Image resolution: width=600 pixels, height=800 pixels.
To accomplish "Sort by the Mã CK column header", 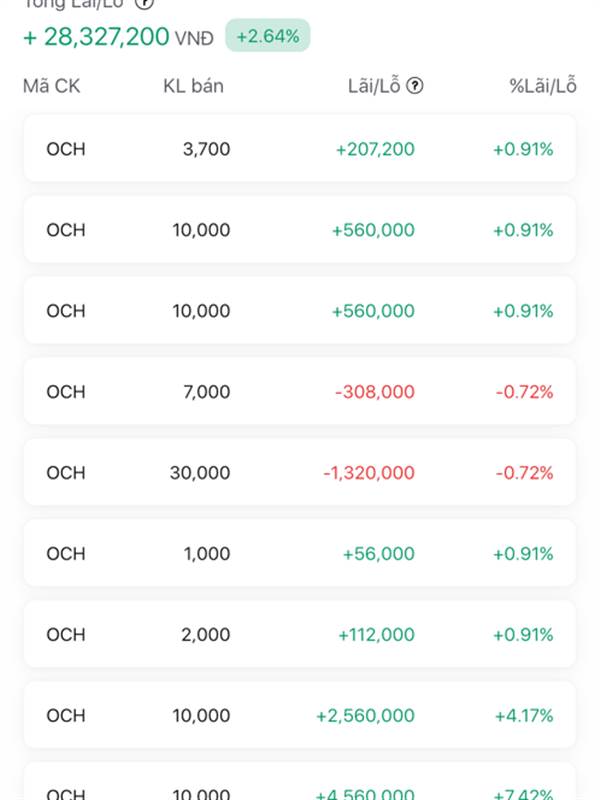I will pos(51,86).
